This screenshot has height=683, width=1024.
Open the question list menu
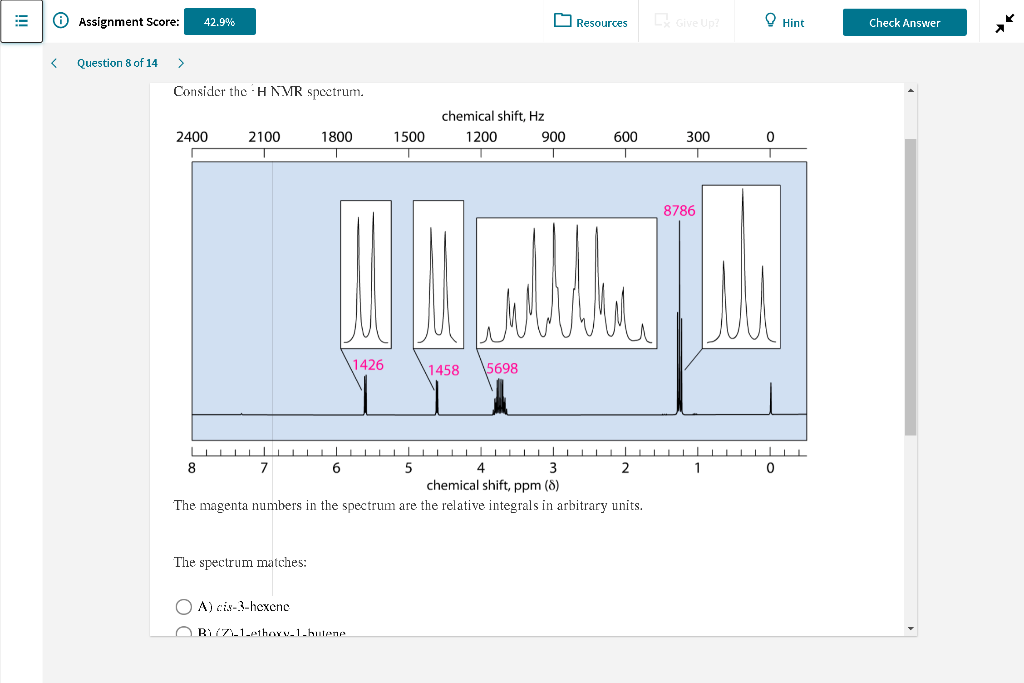pos(22,22)
